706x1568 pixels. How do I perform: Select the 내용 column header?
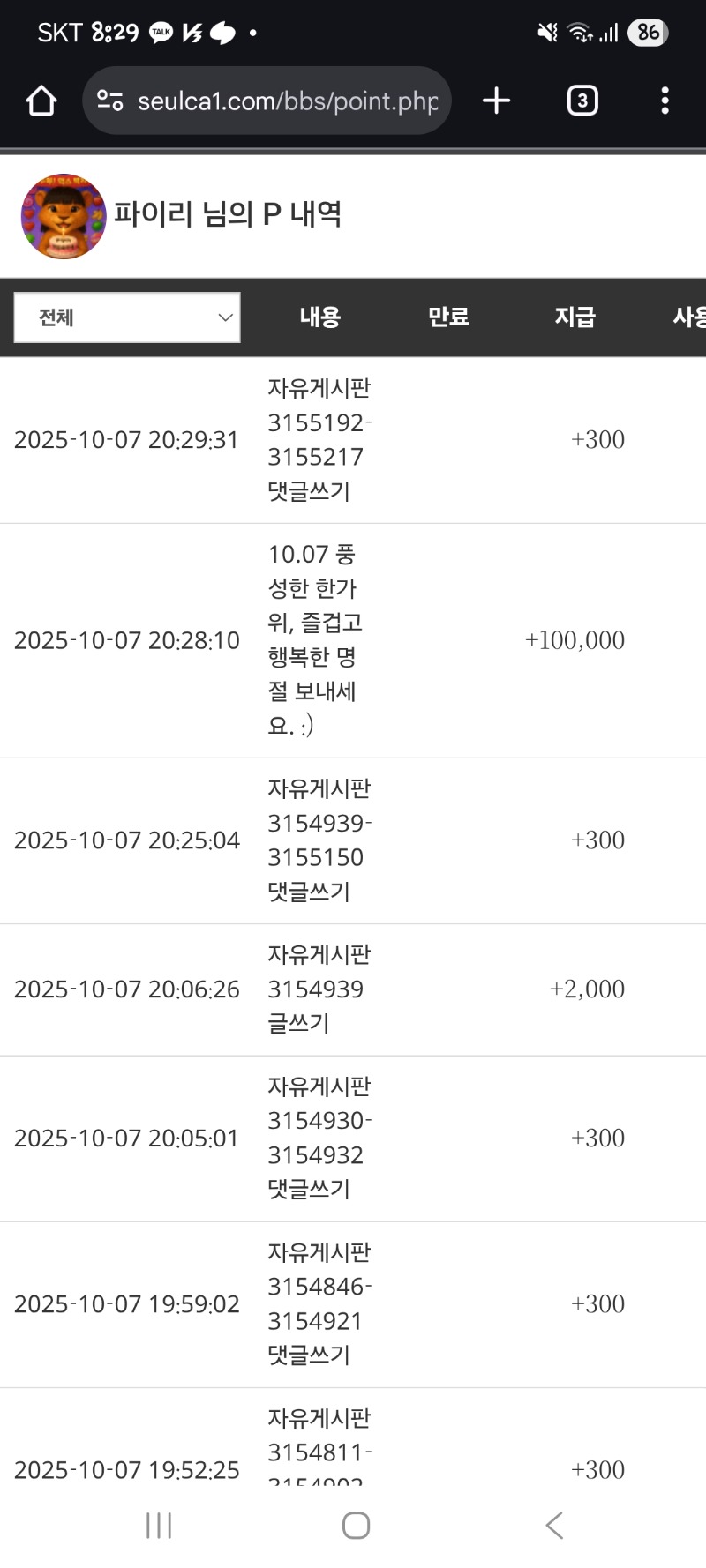pos(319,317)
